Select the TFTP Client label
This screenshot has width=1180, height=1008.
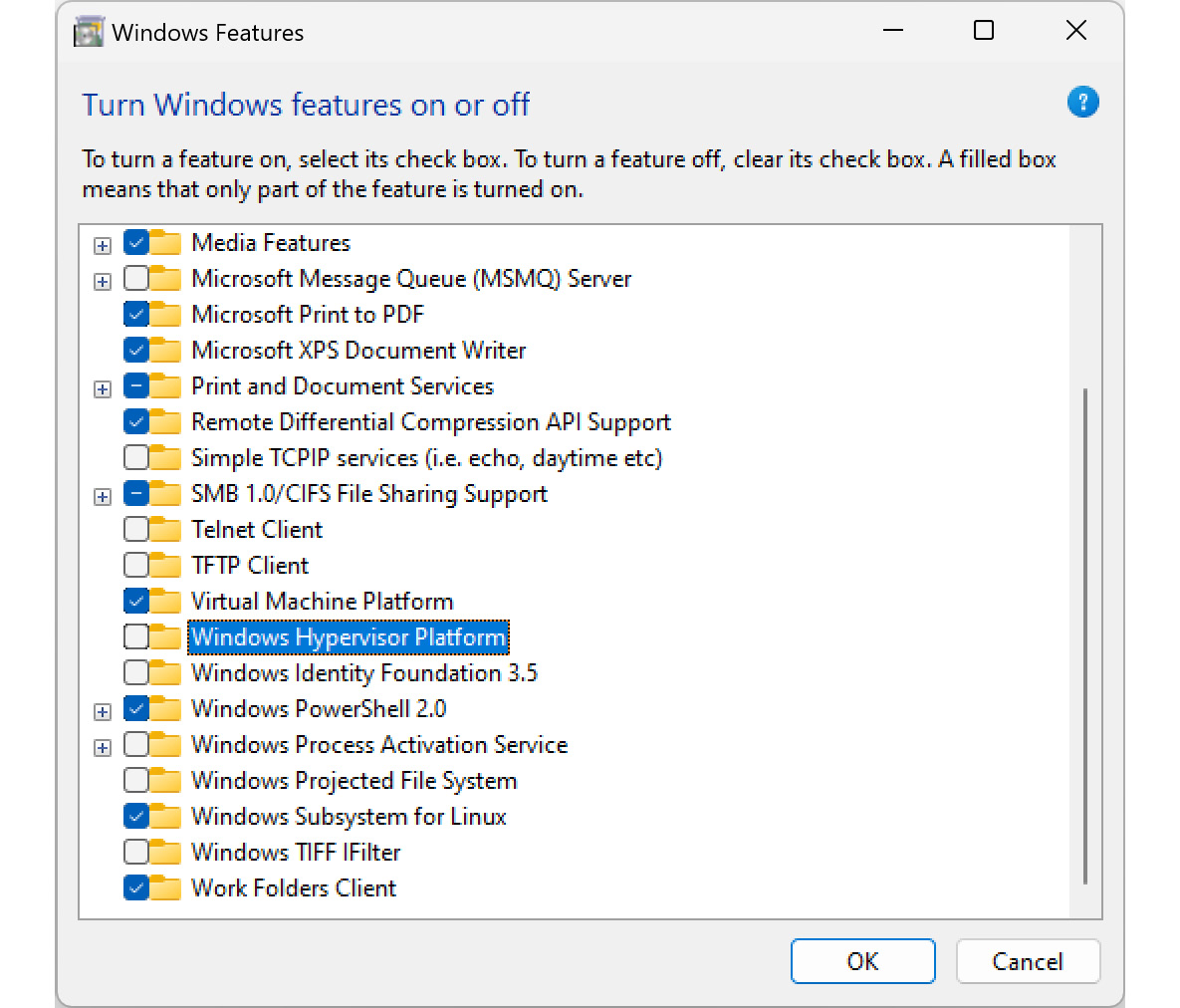(250, 566)
